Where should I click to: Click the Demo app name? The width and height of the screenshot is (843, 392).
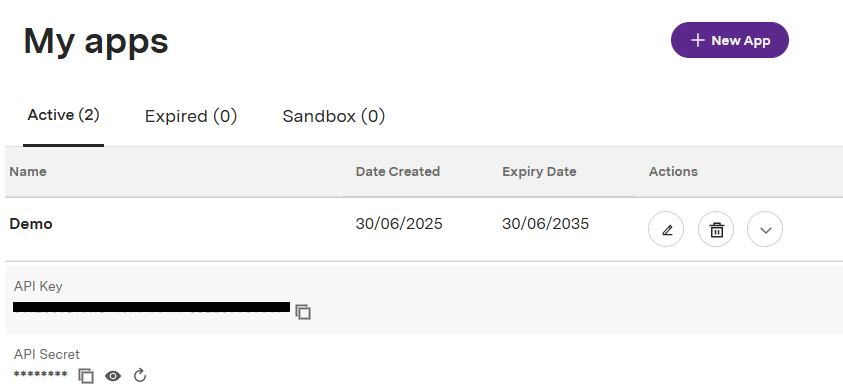pos(31,224)
